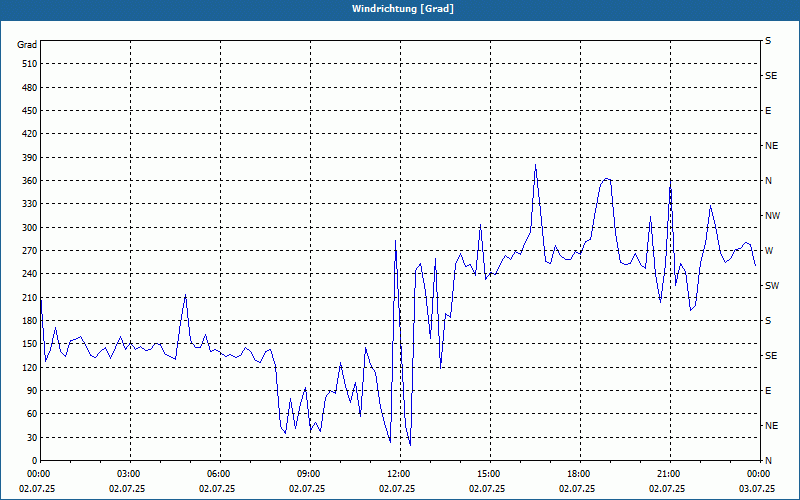Click the 21:00 time axis label
The height and width of the screenshot is (500, 800).
click(667, 473)
